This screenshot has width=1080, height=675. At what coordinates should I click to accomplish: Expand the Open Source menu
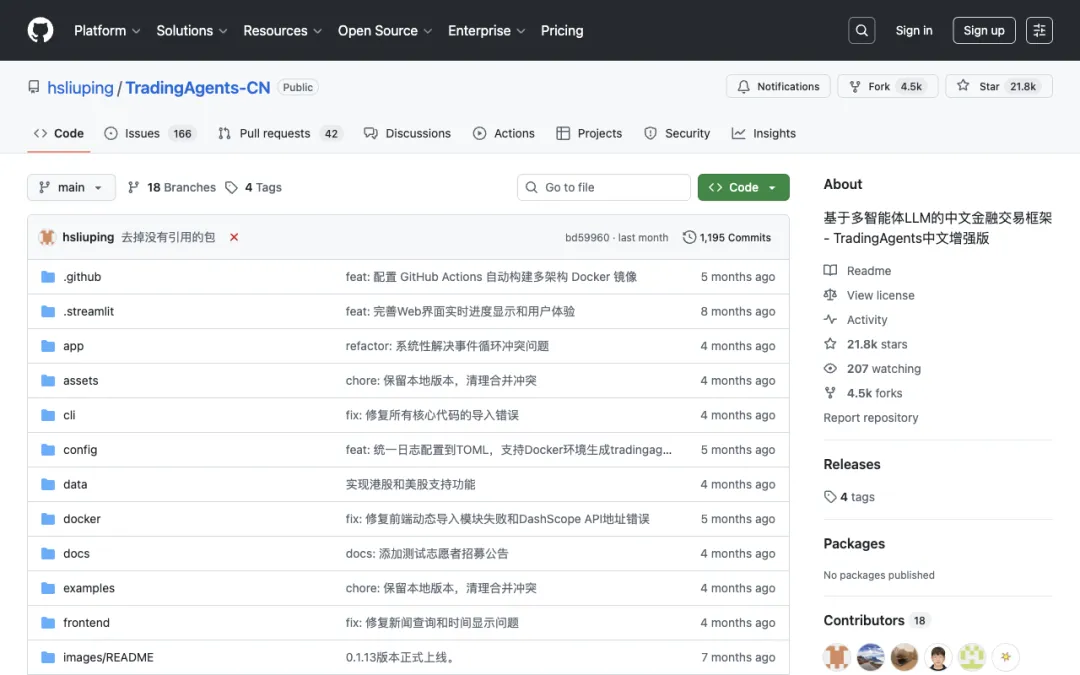(x=385, y=30)
